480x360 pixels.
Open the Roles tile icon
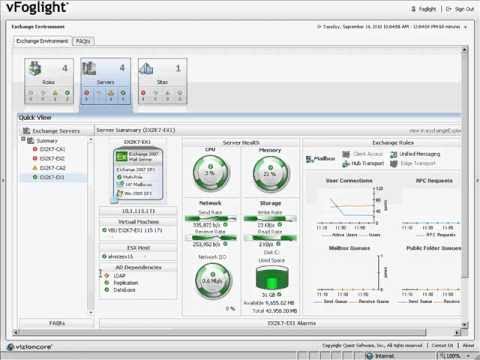[35, 68]
